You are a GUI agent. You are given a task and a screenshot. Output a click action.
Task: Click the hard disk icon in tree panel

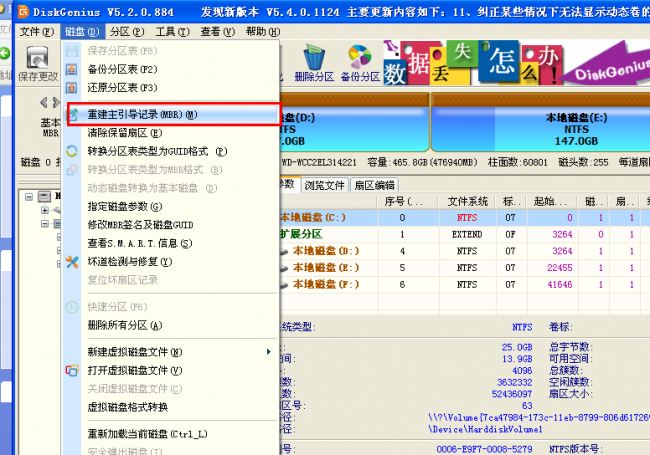tap(44, 196)
